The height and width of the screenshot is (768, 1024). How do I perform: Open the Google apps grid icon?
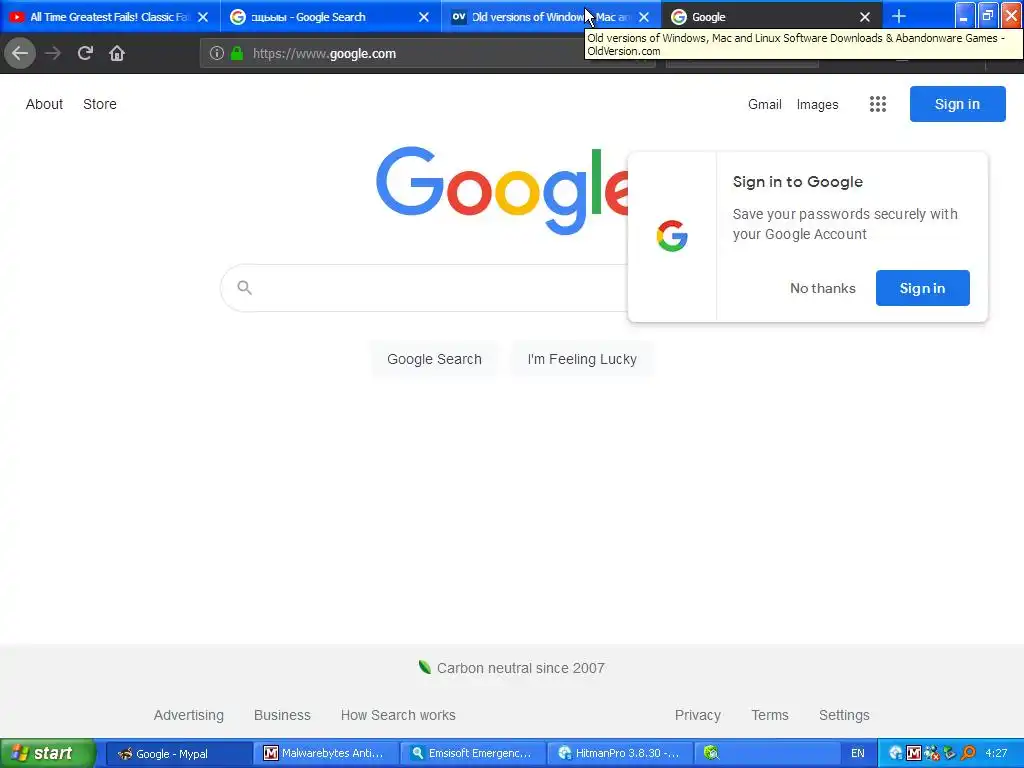point(878,104)
